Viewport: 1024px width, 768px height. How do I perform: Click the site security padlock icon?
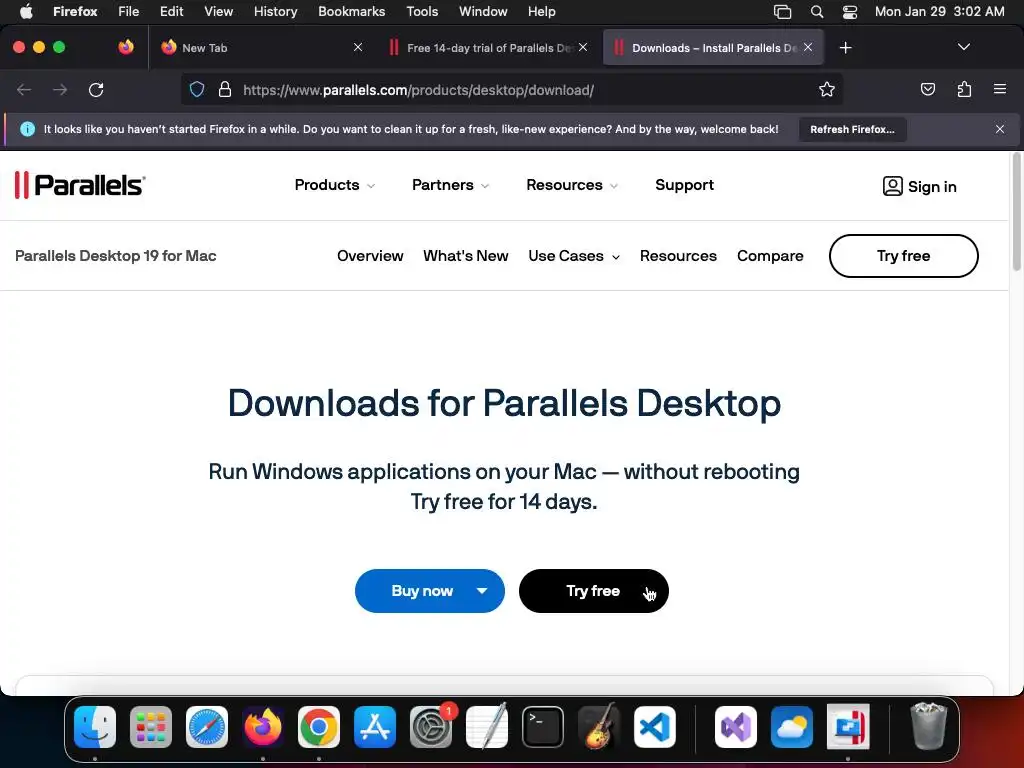[x=225, y=89]
